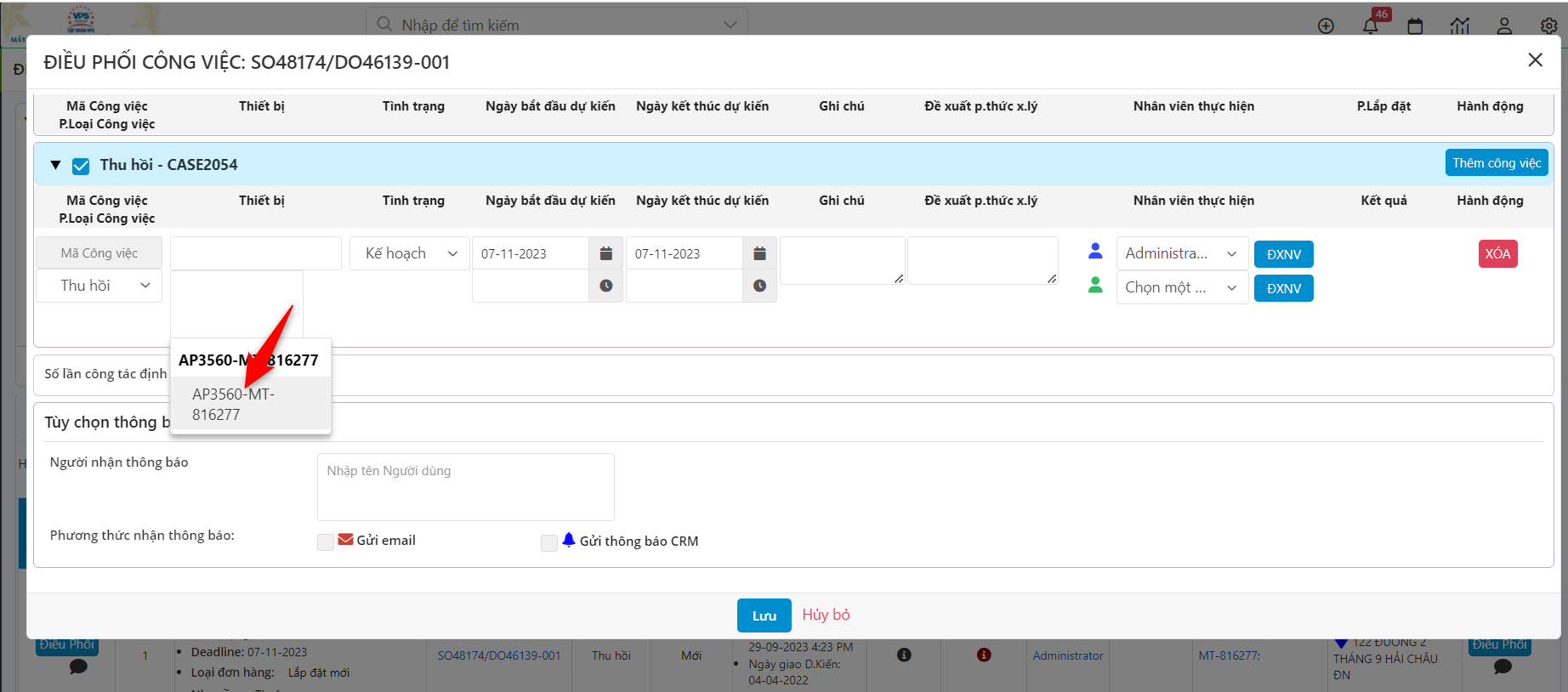This screenshot has width=1568, height=692.
Task: Open the settings gear icon in header
Action: [1549, 26]
